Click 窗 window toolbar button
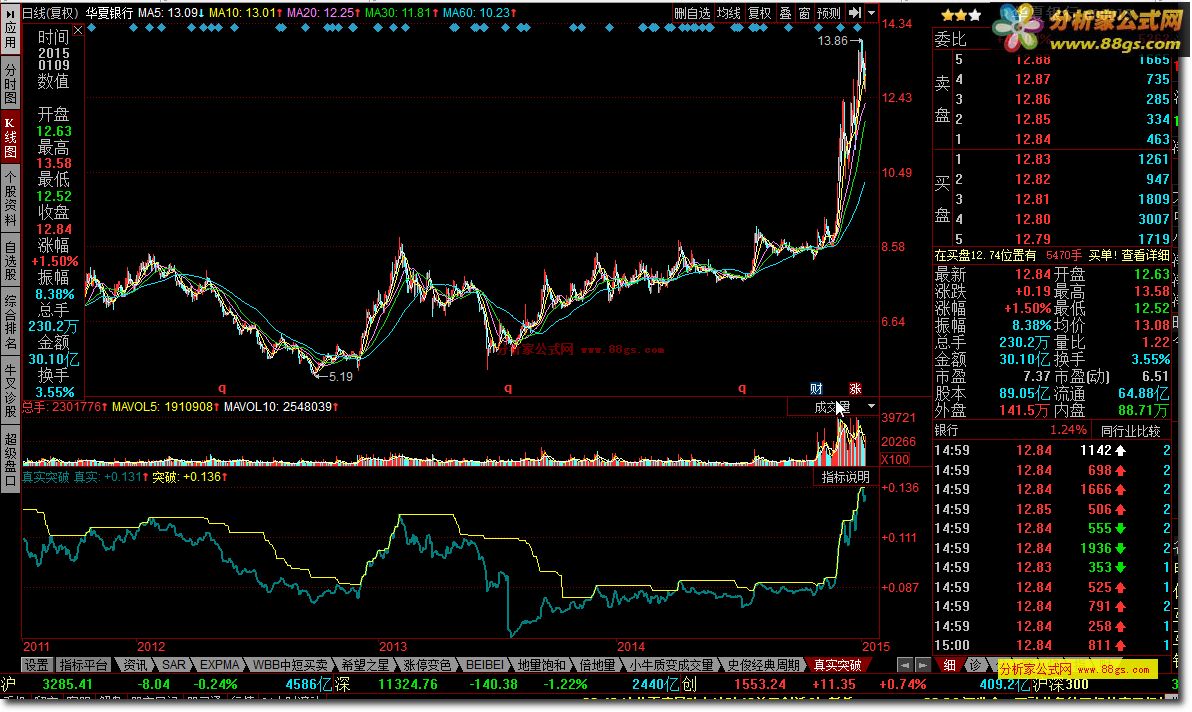Screen dimensions: 1192x712 click(x=804, y=13)
